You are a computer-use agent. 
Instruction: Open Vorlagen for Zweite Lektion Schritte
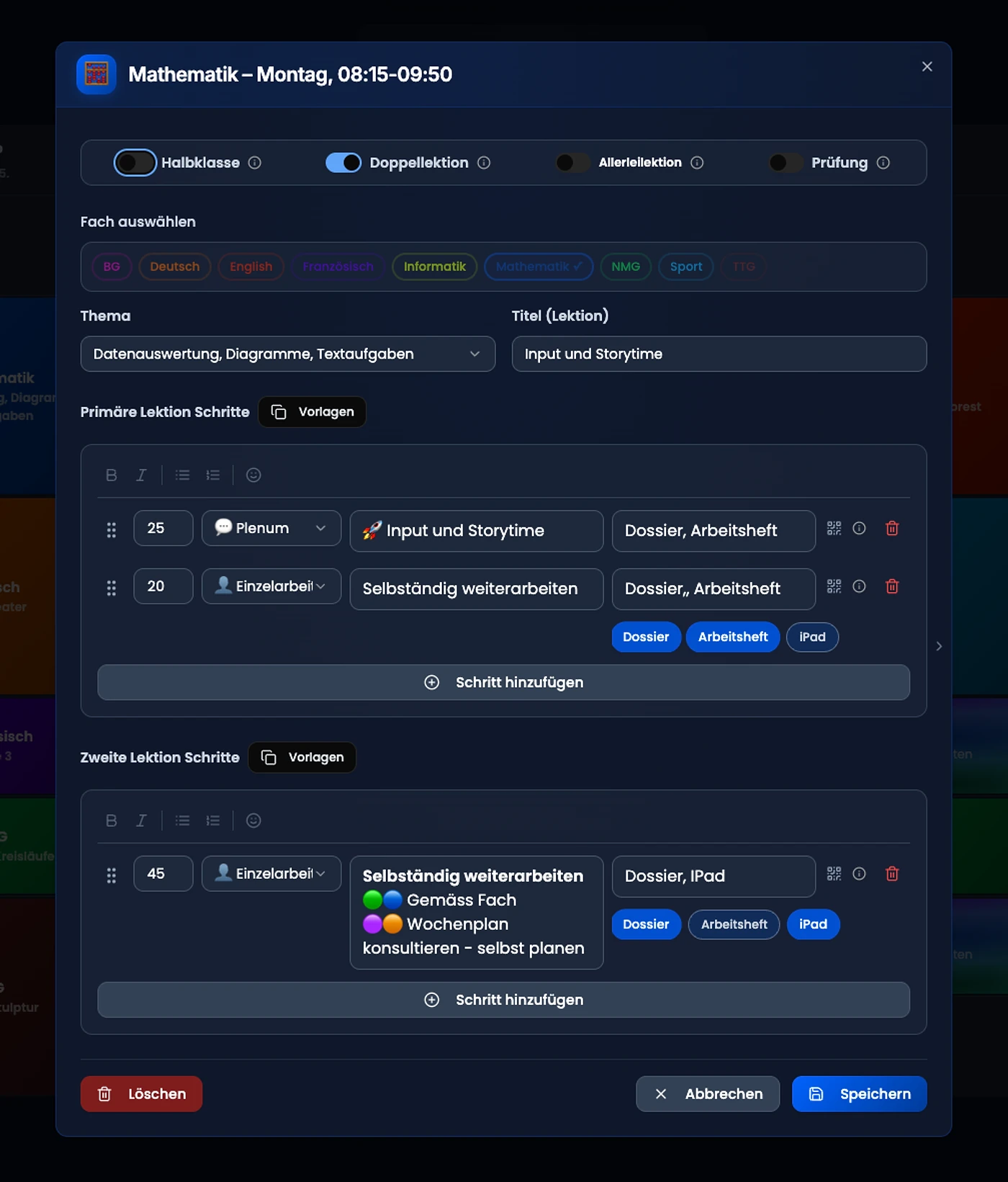(x=302, y=758)
